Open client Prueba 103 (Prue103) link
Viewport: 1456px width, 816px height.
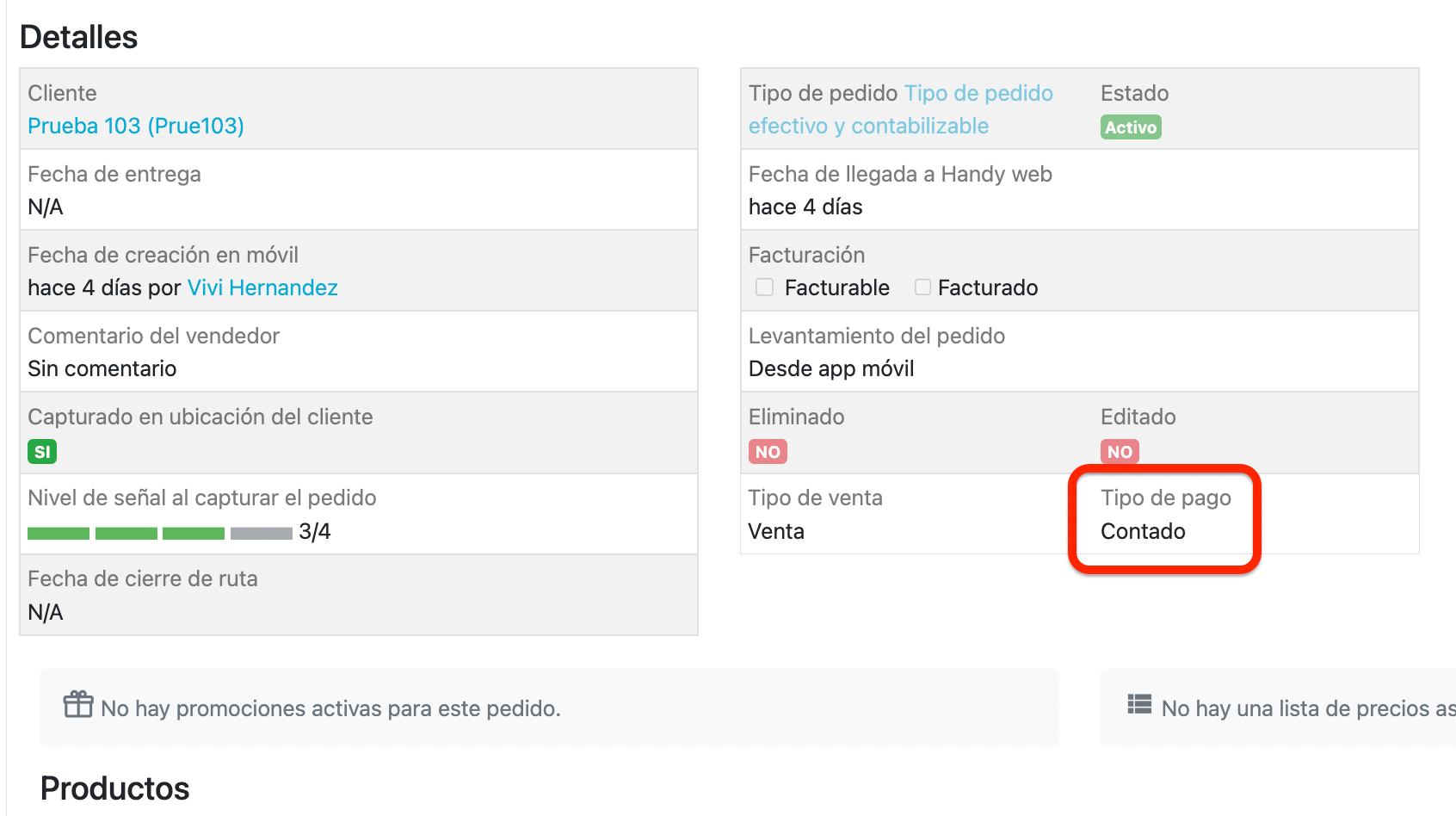(136, 126)
